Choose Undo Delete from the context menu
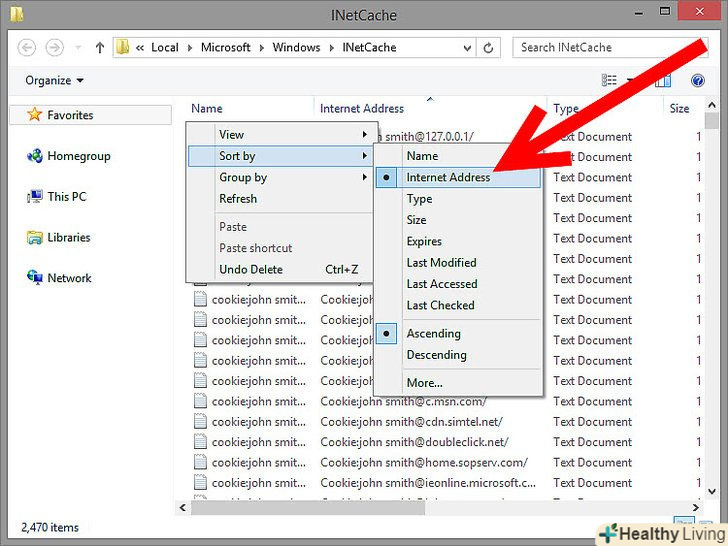The image size is (728, 546). (251, 270)
